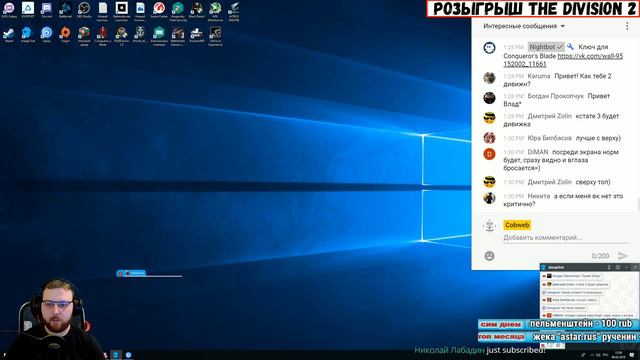Send the chat message with arrow button
640x360 pixels.
tap(623, 256)
